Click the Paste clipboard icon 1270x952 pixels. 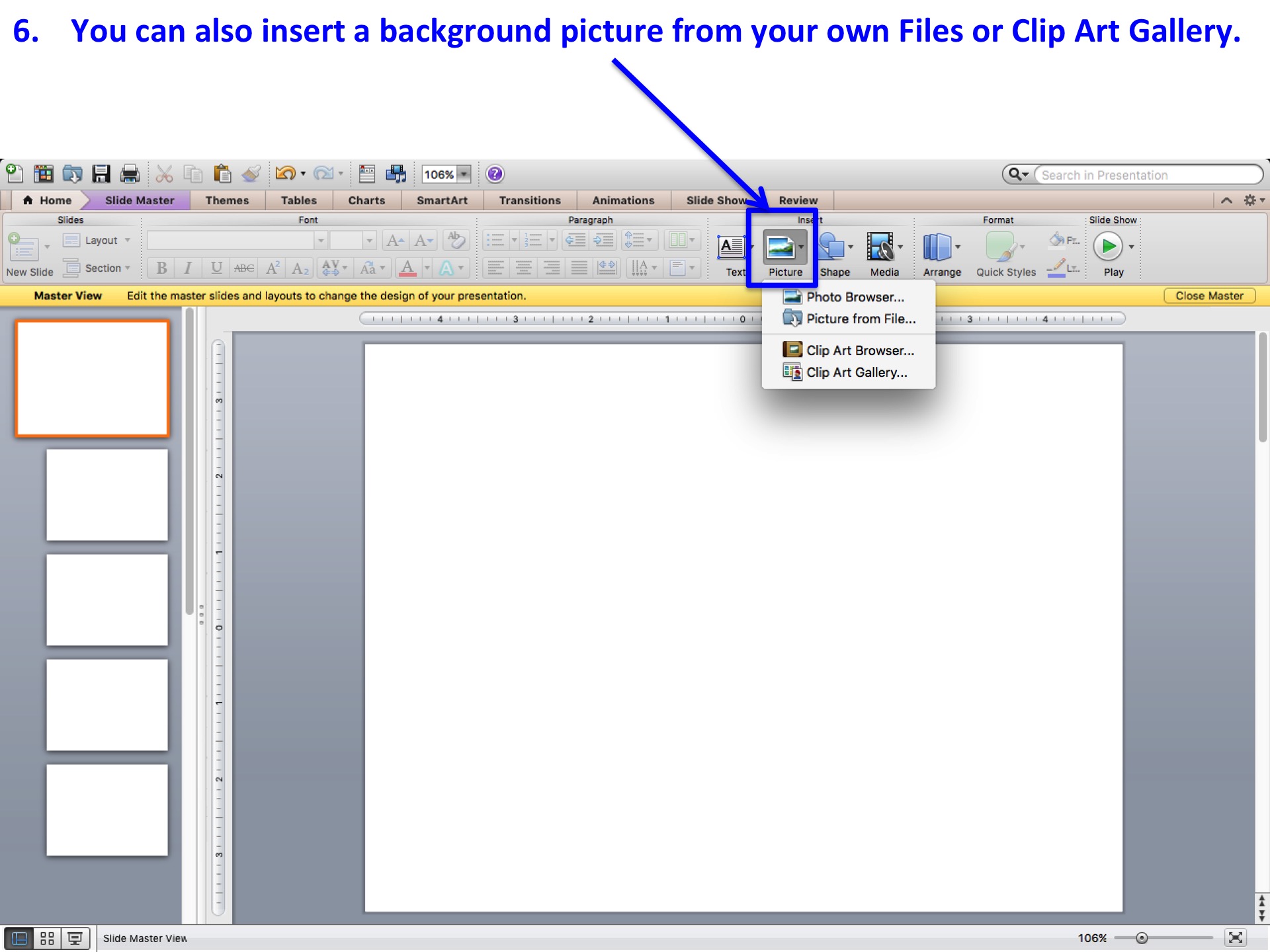(x=222, y=174)
